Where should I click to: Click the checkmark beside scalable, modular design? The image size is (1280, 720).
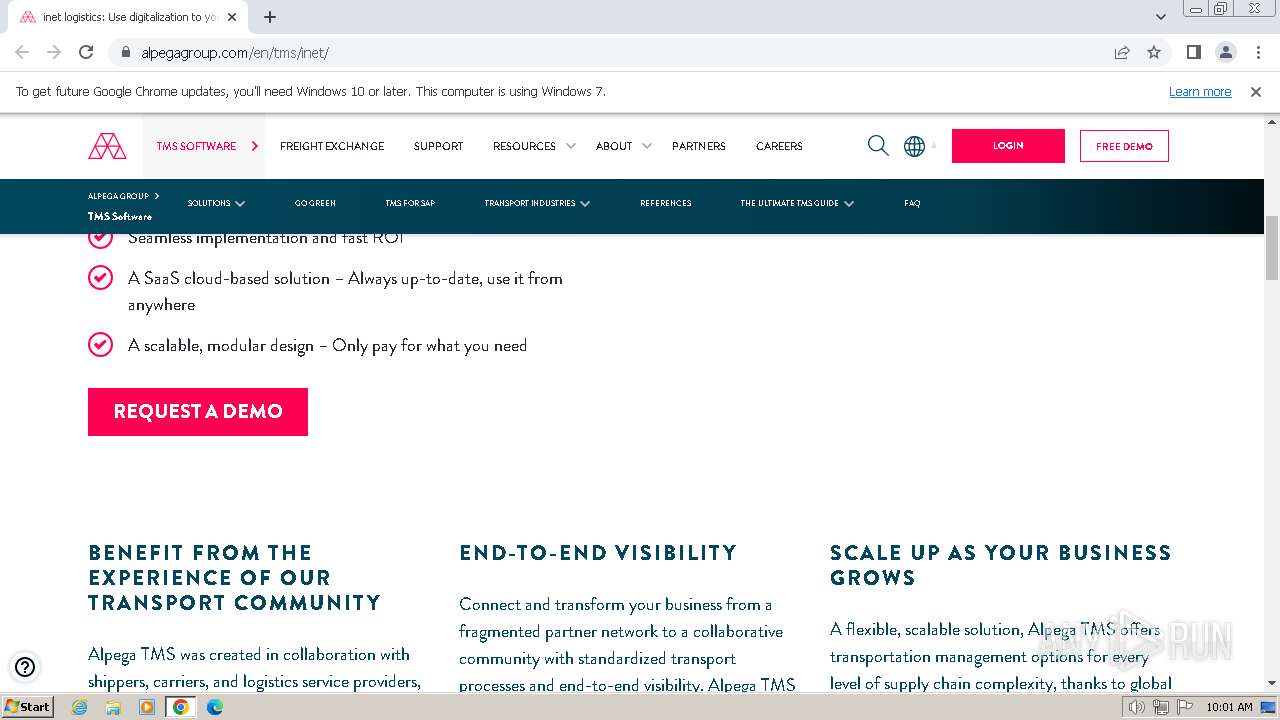coord(100,345)
